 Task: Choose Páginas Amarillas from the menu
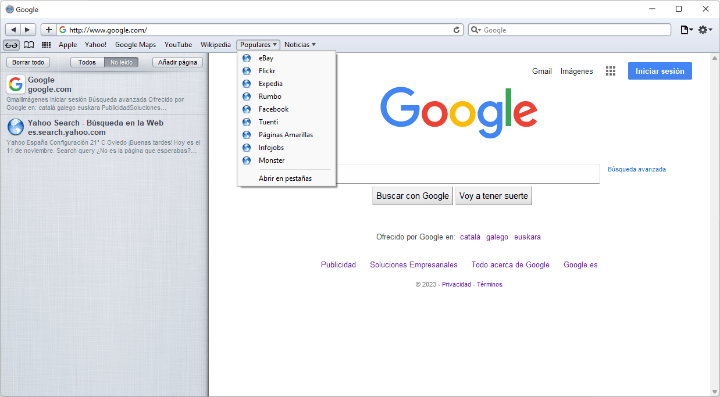(x=287, y=135)
